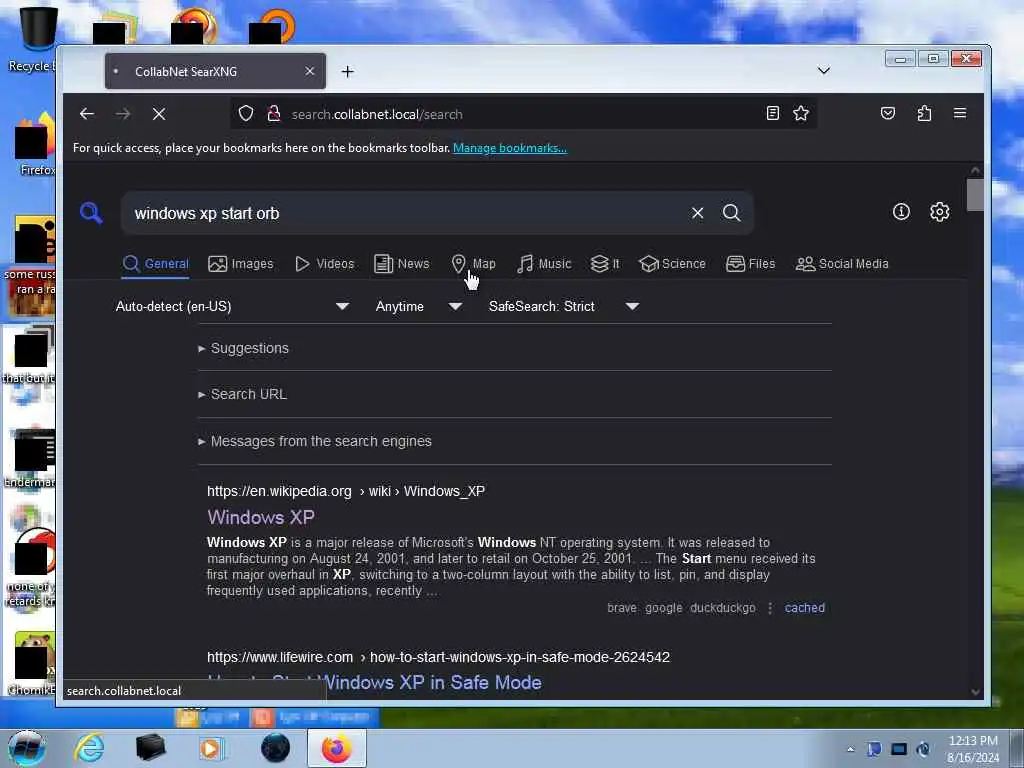The height and width of the screenshot is (768, 1024).
Task: Clear the search query with X
Action: (697, 213)
